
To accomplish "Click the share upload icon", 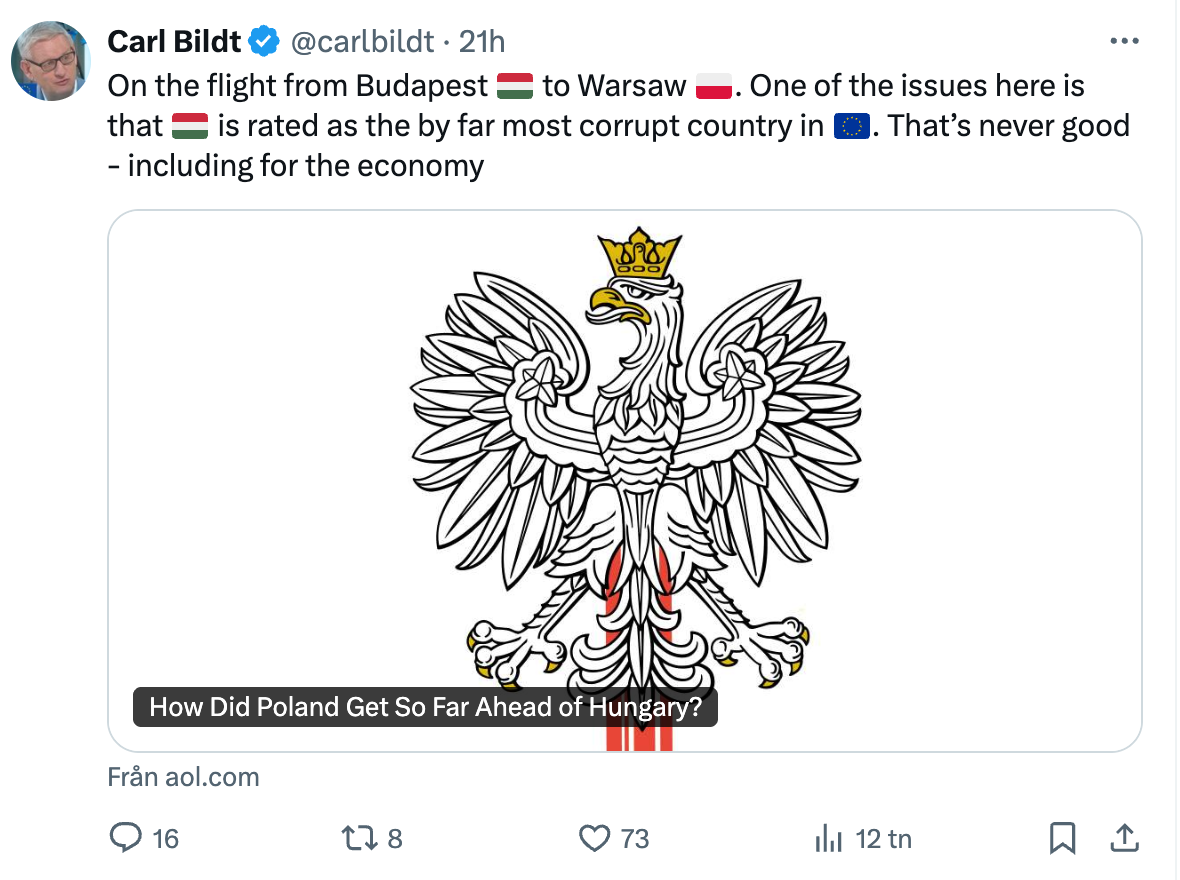I will click(1123, 837).
